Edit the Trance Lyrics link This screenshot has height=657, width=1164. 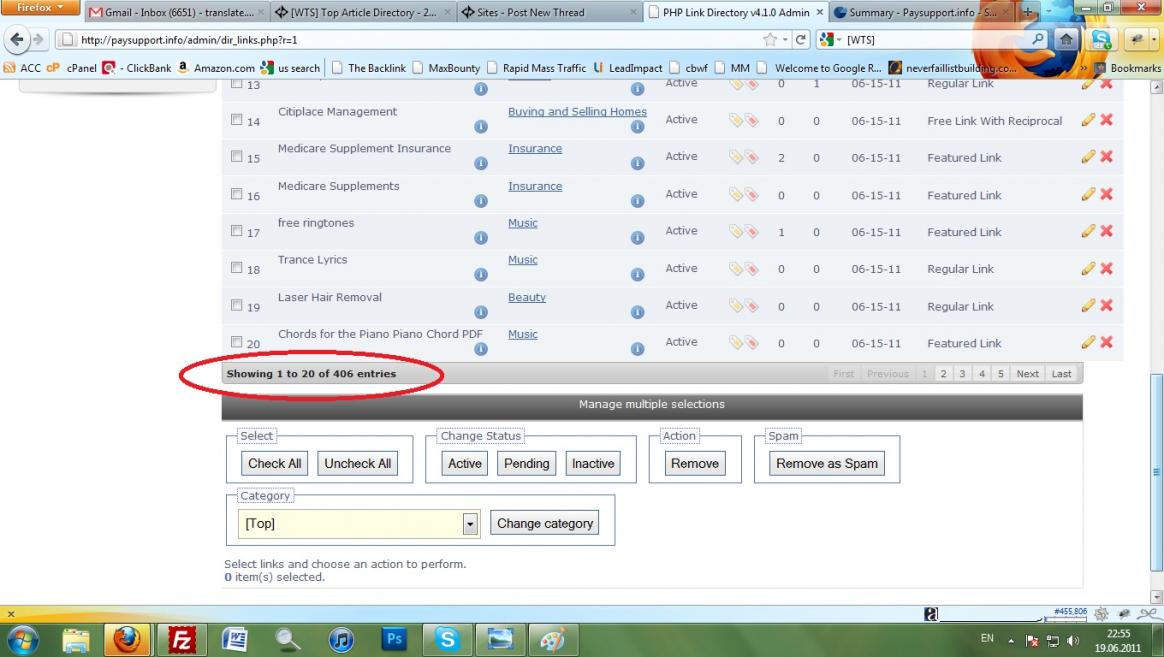pyautogui.click(x=1088, y=268)
